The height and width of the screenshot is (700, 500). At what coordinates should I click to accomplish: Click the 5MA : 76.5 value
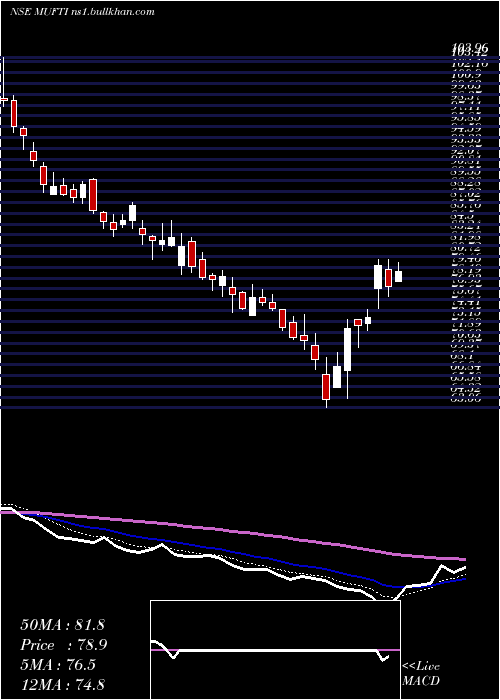point(58,665)
